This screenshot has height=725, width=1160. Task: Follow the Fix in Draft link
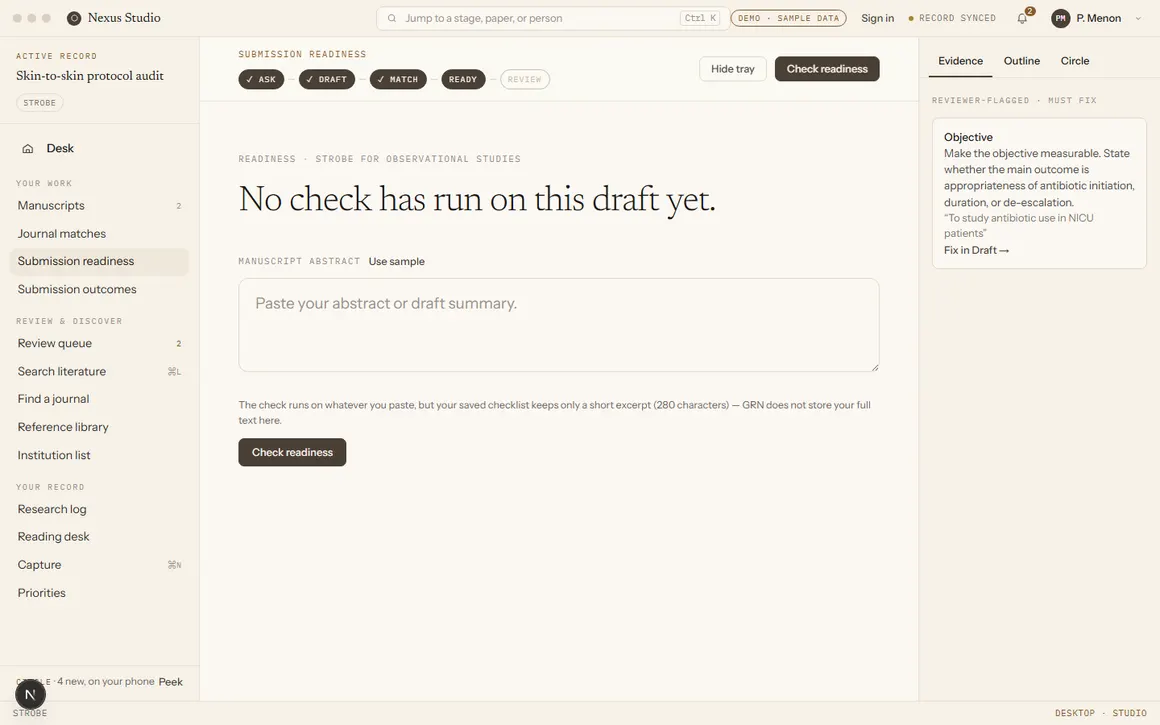[x=977, y=250]
